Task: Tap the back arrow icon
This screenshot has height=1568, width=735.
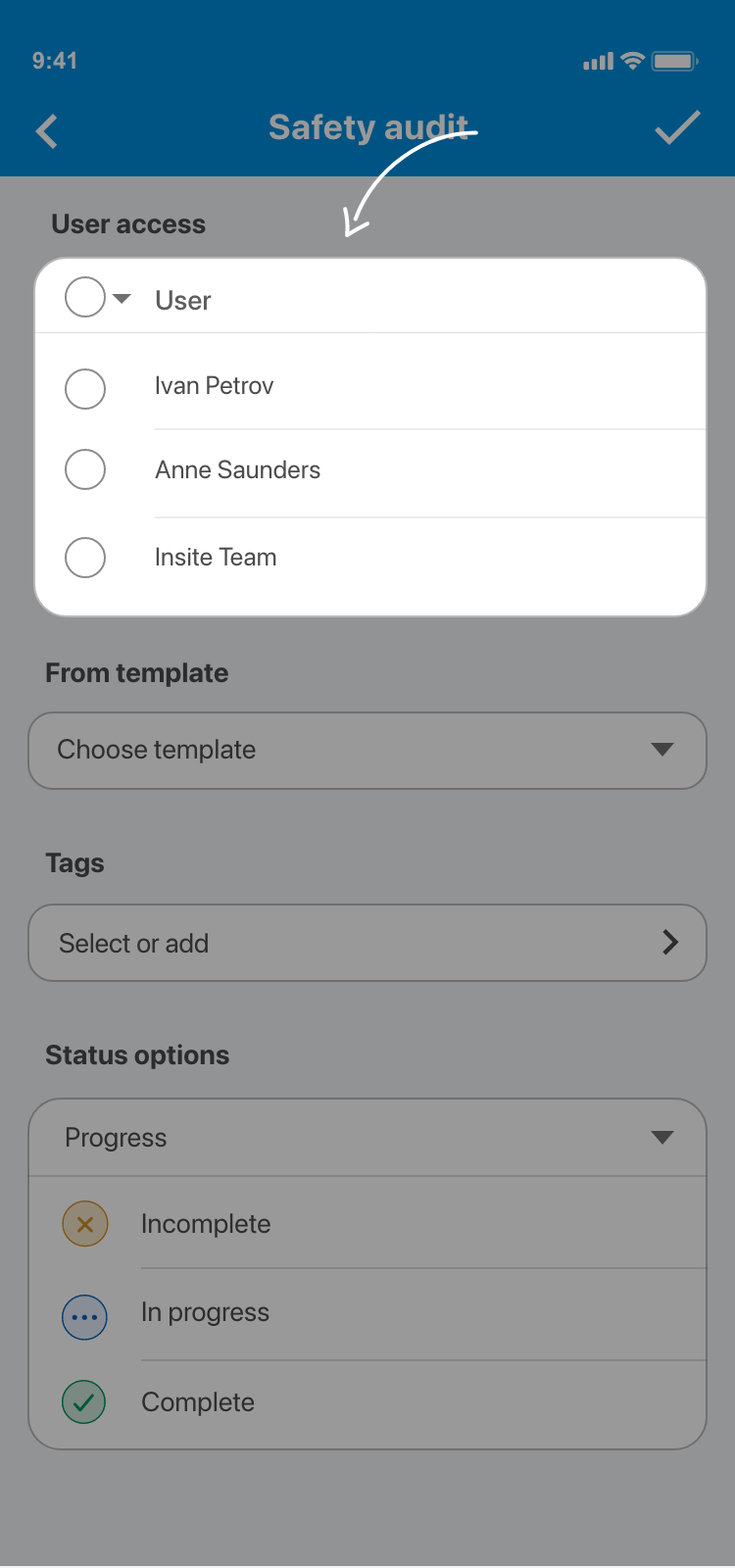Action: pyautogui.click(x=47, y=131)
